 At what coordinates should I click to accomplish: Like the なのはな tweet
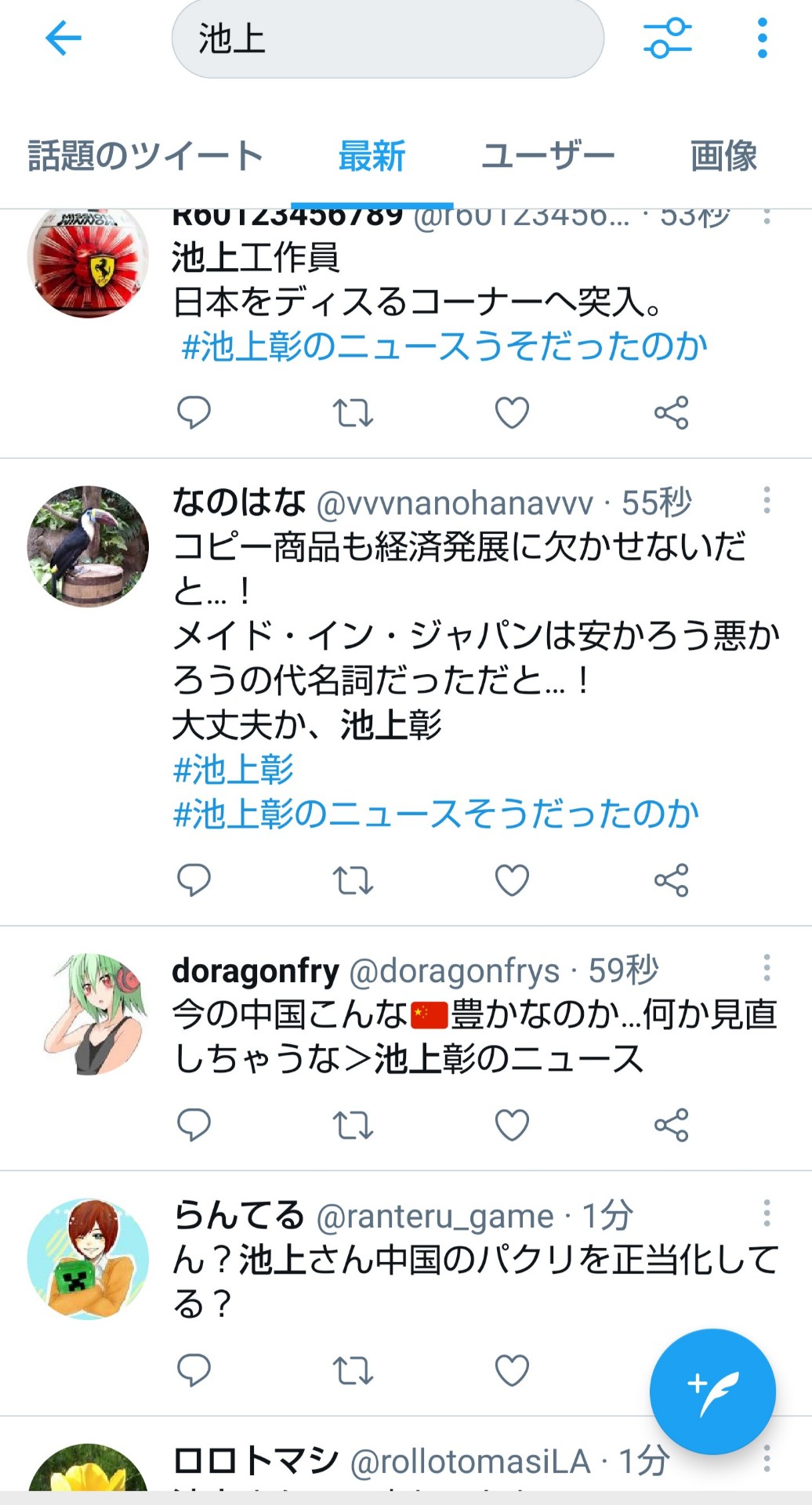512,880
